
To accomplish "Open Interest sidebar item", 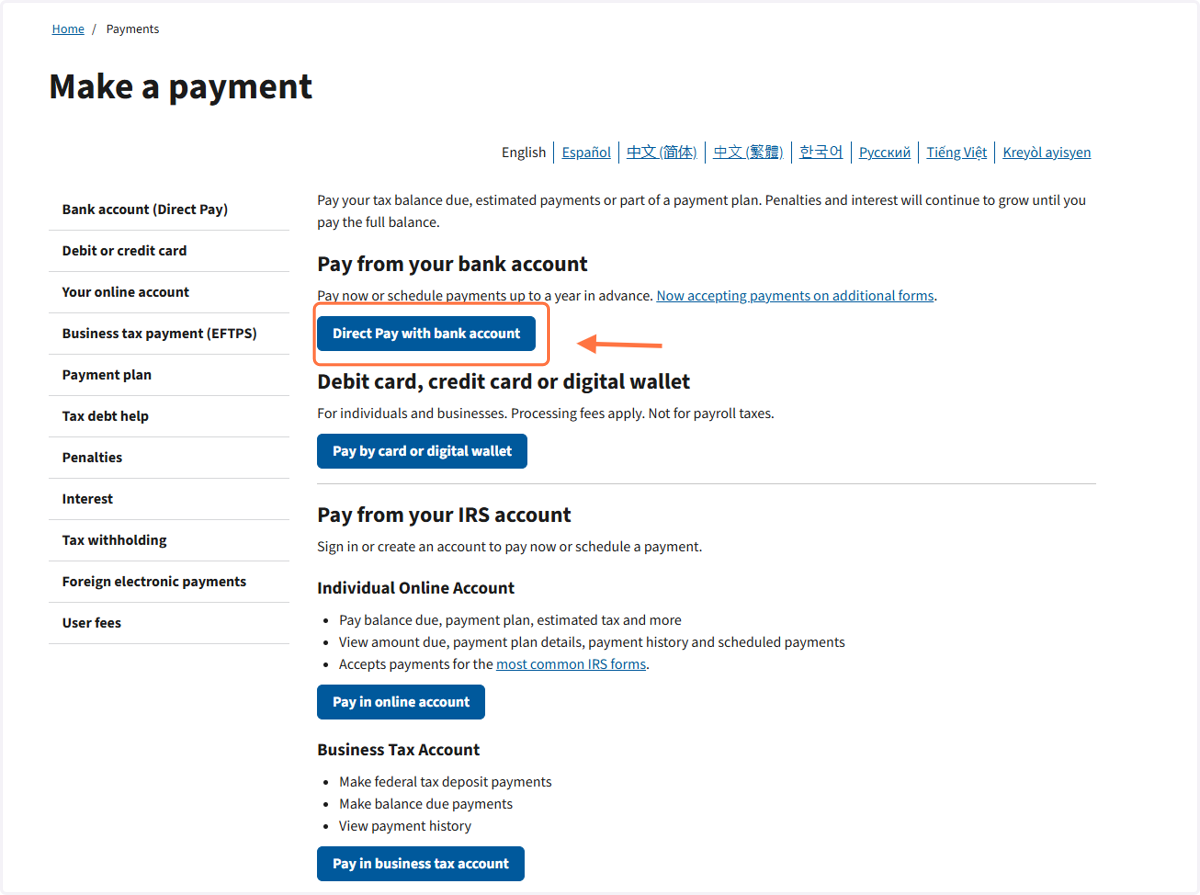I will click(169, 498).
